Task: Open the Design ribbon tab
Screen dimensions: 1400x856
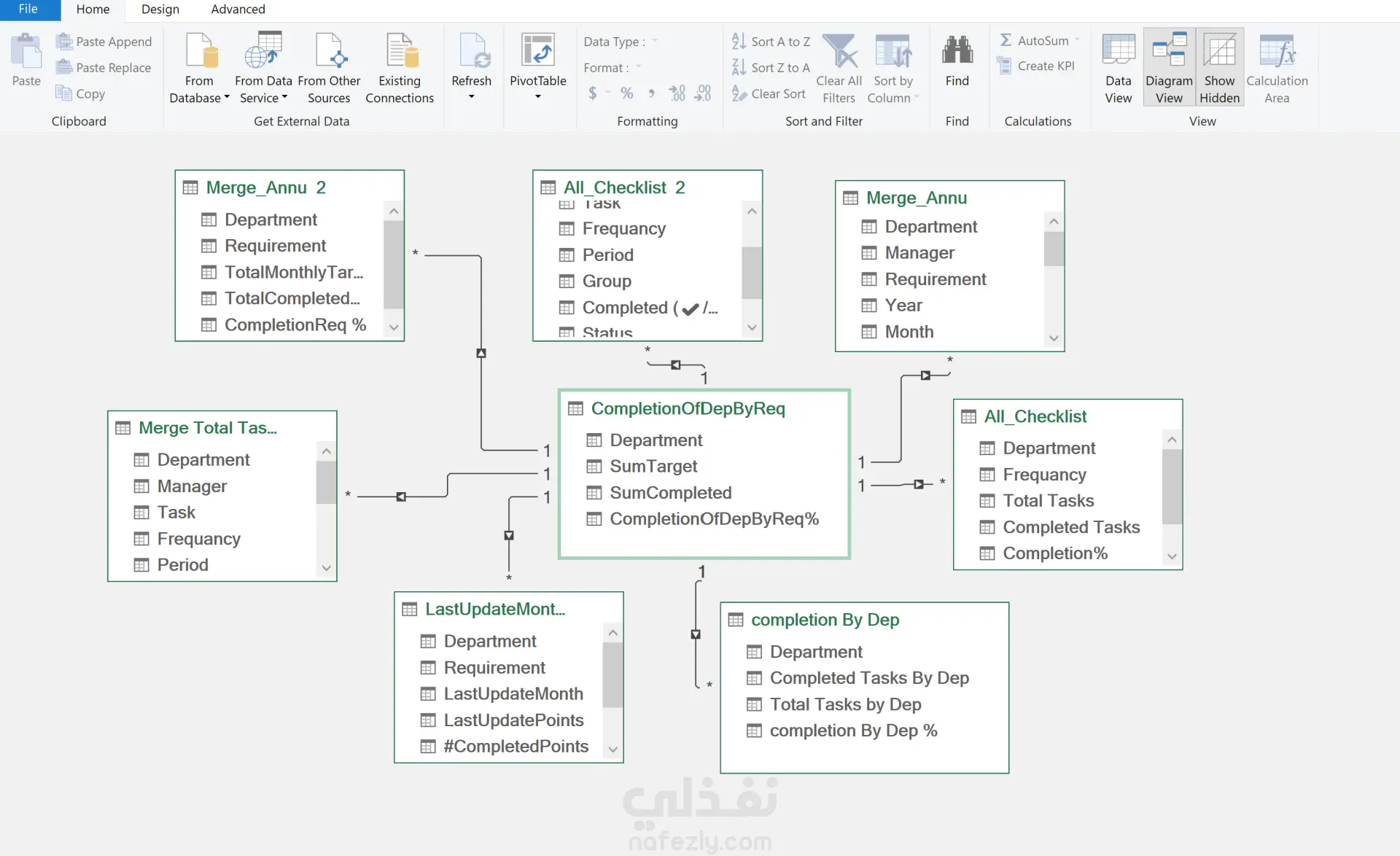Action: [x=160, y=9]
